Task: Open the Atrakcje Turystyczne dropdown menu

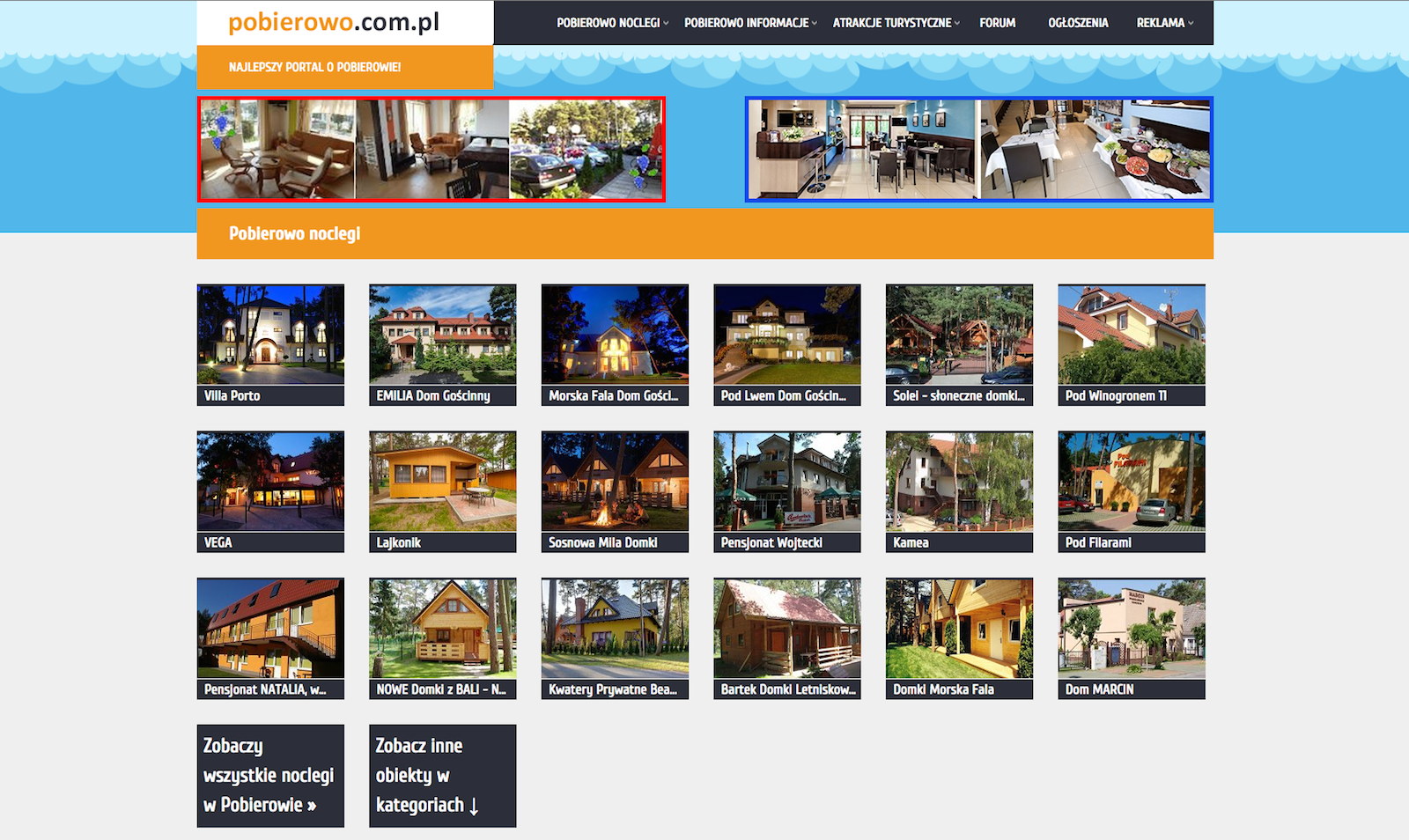Action: click(896, 23)
